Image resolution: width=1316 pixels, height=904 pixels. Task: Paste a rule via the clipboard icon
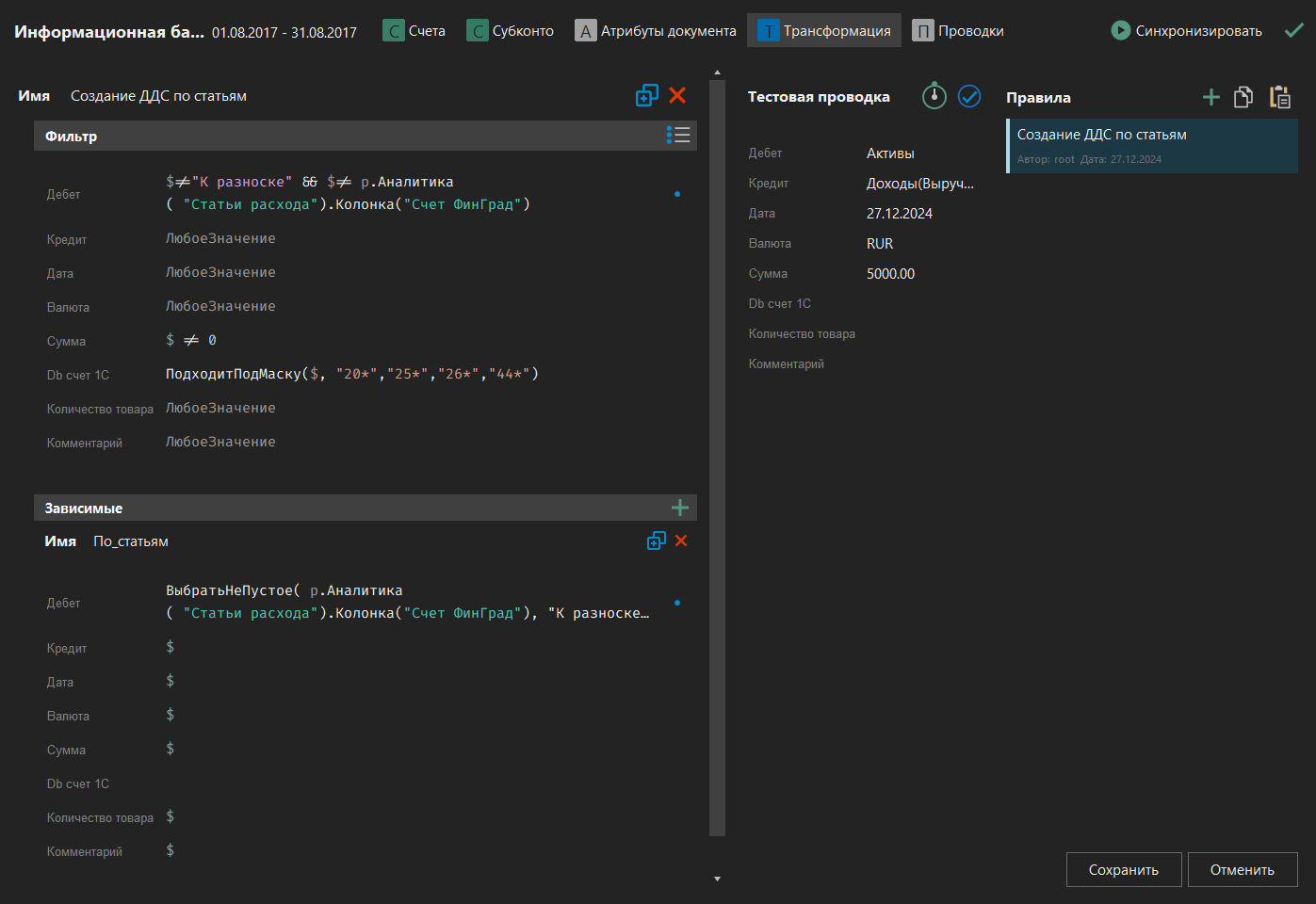tap(1279, 96)
